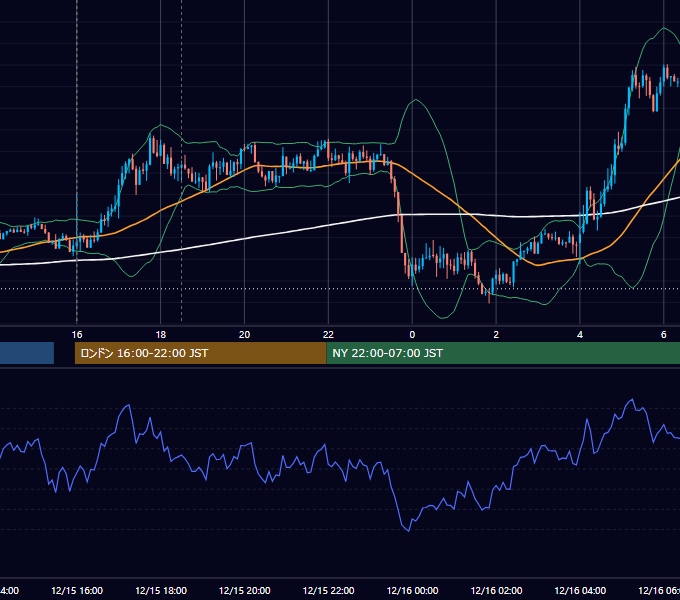
Task: Click the 6 hour label on chart axis
Action: click(664, 335)
